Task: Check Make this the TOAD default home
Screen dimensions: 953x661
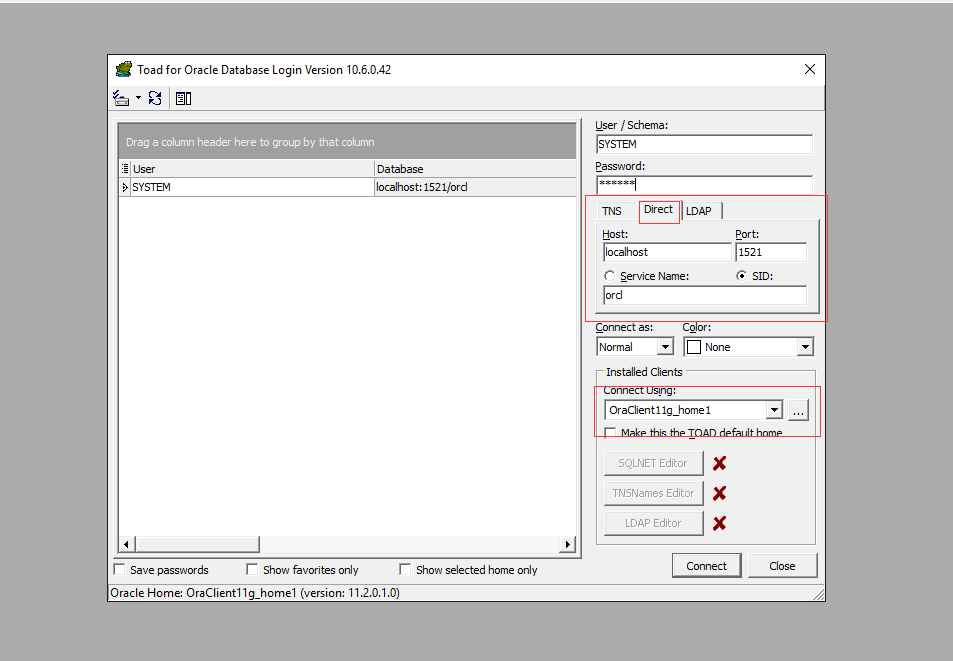Action: tap(611, 433)
